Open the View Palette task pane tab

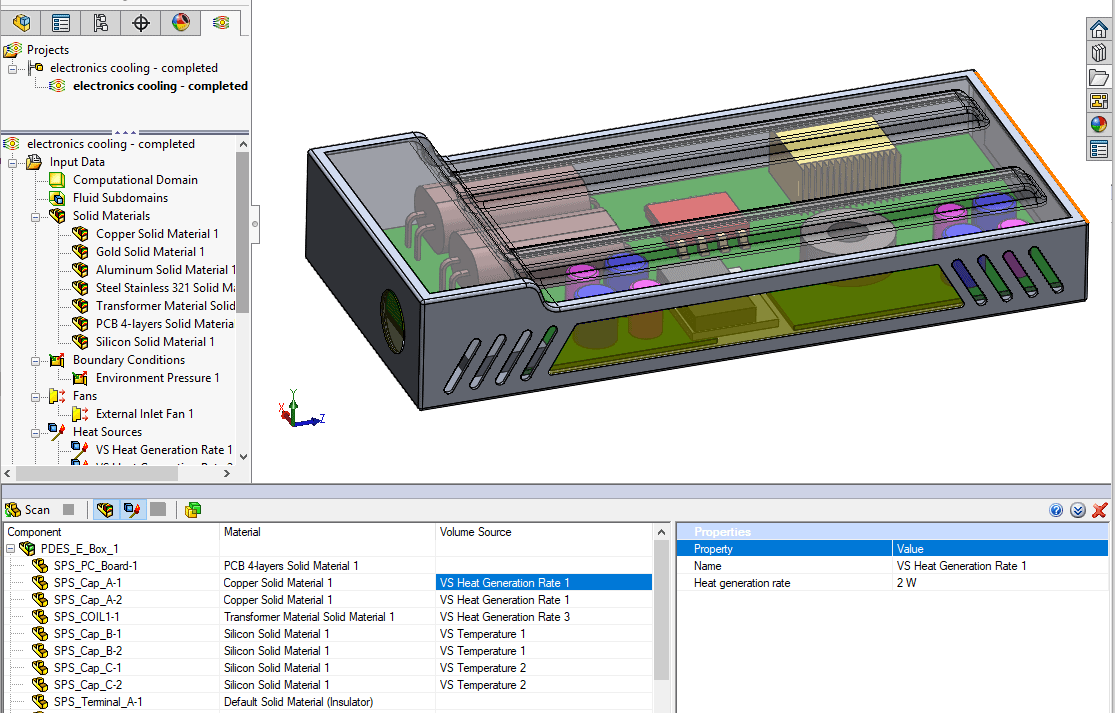(1099, 101)
